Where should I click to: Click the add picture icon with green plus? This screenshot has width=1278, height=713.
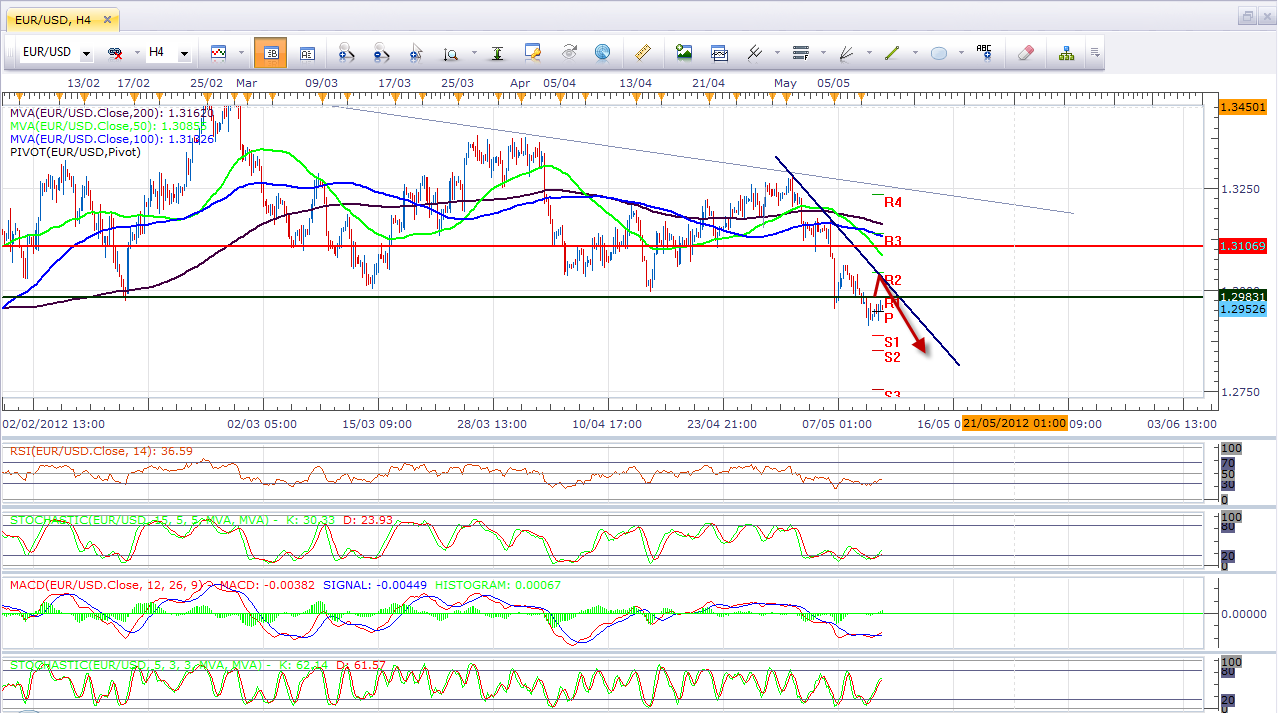click(x=684, y=52)
